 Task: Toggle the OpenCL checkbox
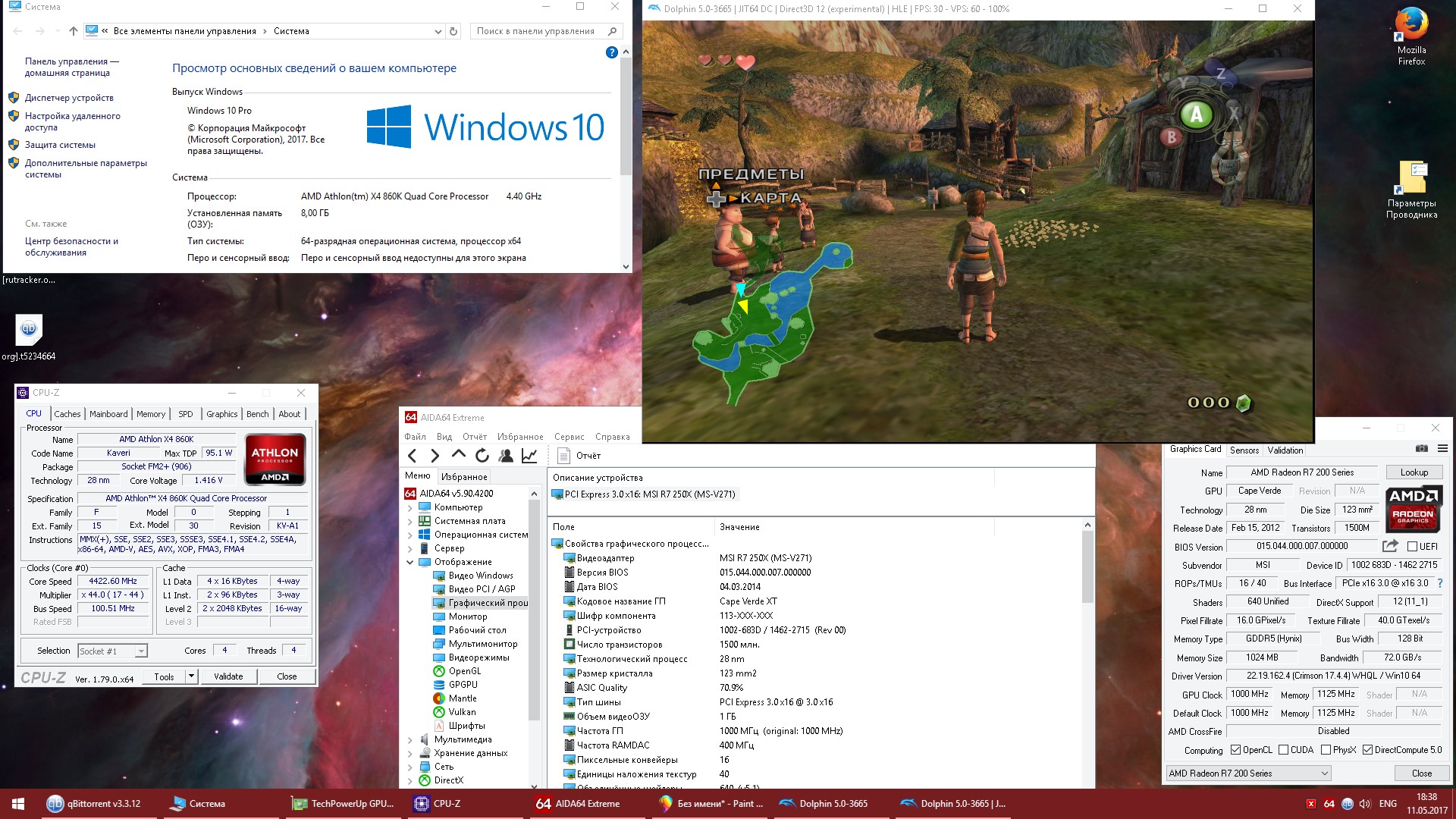pos(1235,750)
